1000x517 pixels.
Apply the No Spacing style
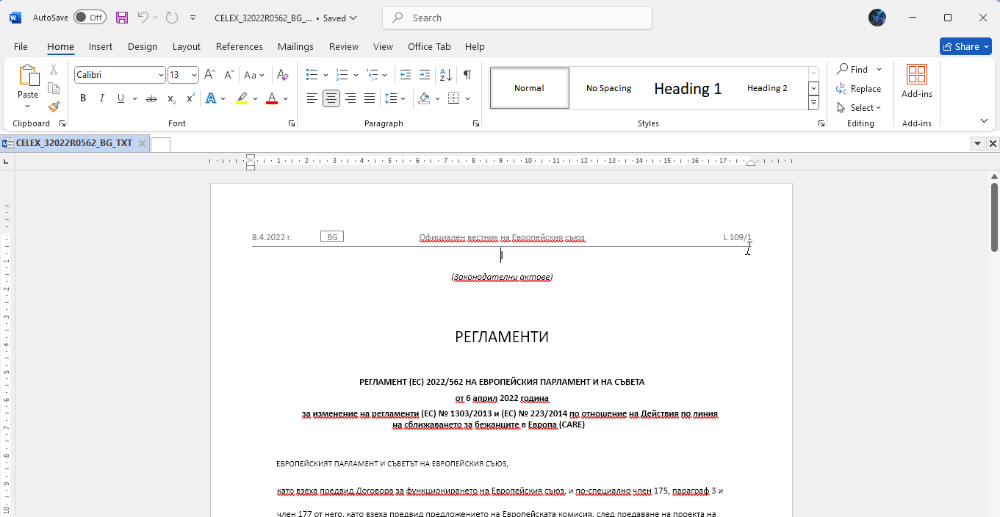click(608, 88)
